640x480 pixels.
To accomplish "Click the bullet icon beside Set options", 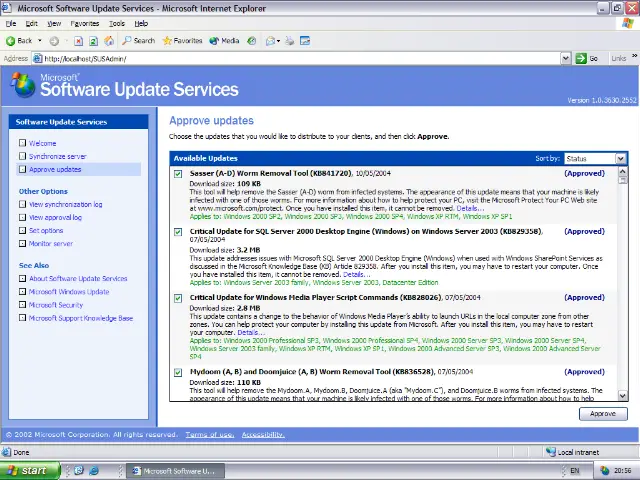I will (x=22, y=230).
